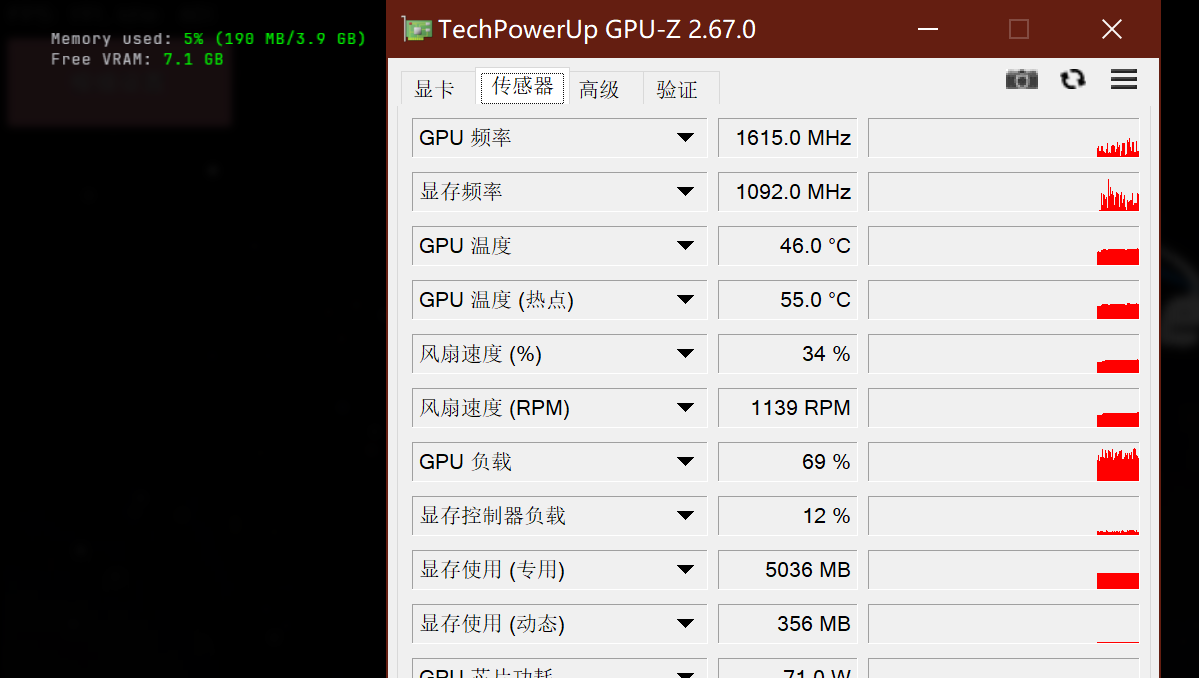This screenshot has height=678, width=1199.
Task: Go to the 验证 tab
Action: pyautogui.click(x=677, y=89)
